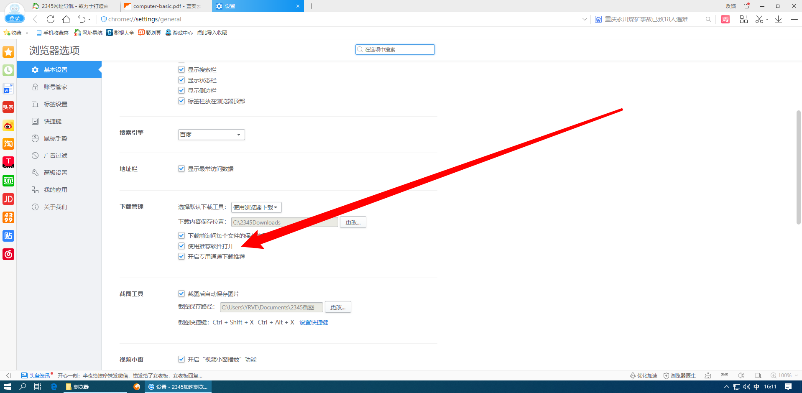802x393 pixels.
Task: Select the gear settings item in left menu
Action: coord(59,70)
